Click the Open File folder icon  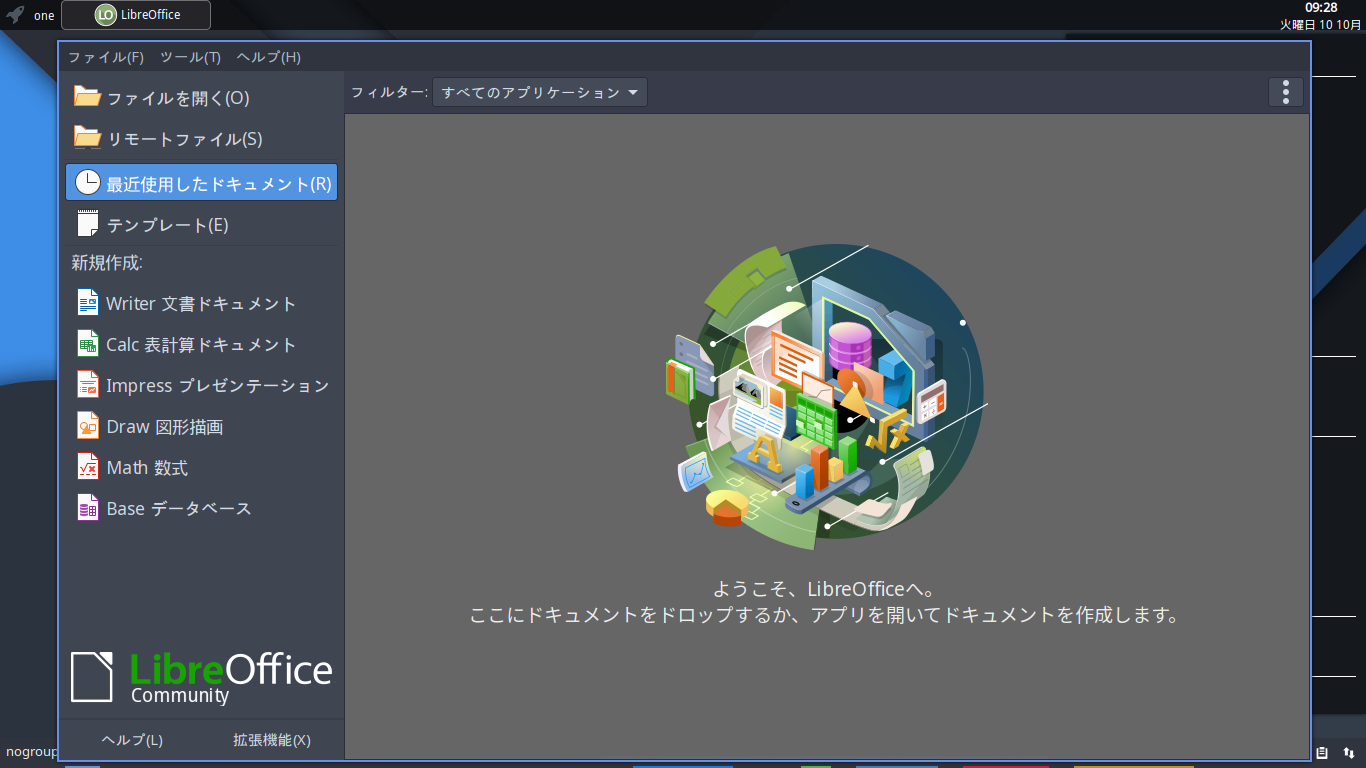tap(87, 97)
